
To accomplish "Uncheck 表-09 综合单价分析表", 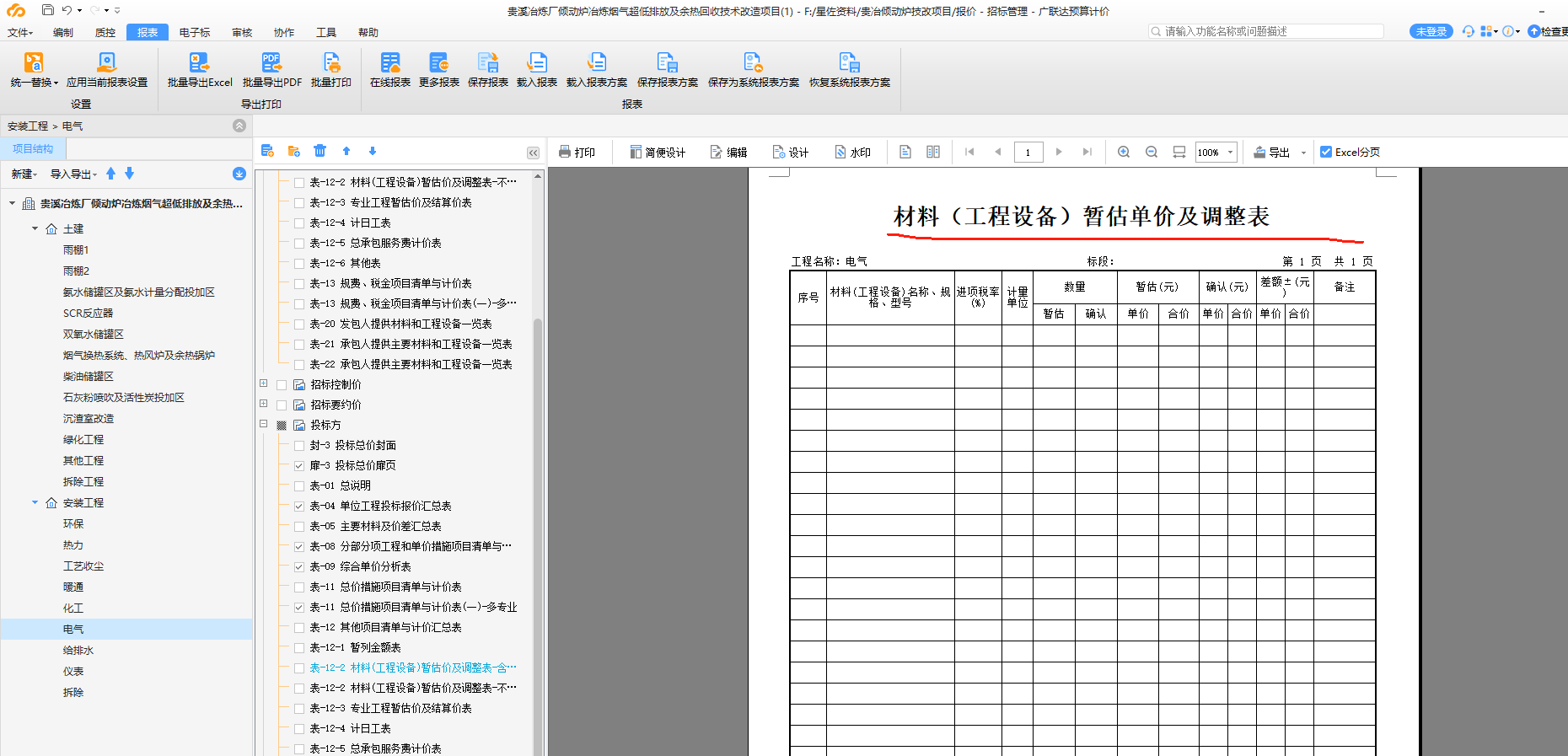I will pos(299,566).
